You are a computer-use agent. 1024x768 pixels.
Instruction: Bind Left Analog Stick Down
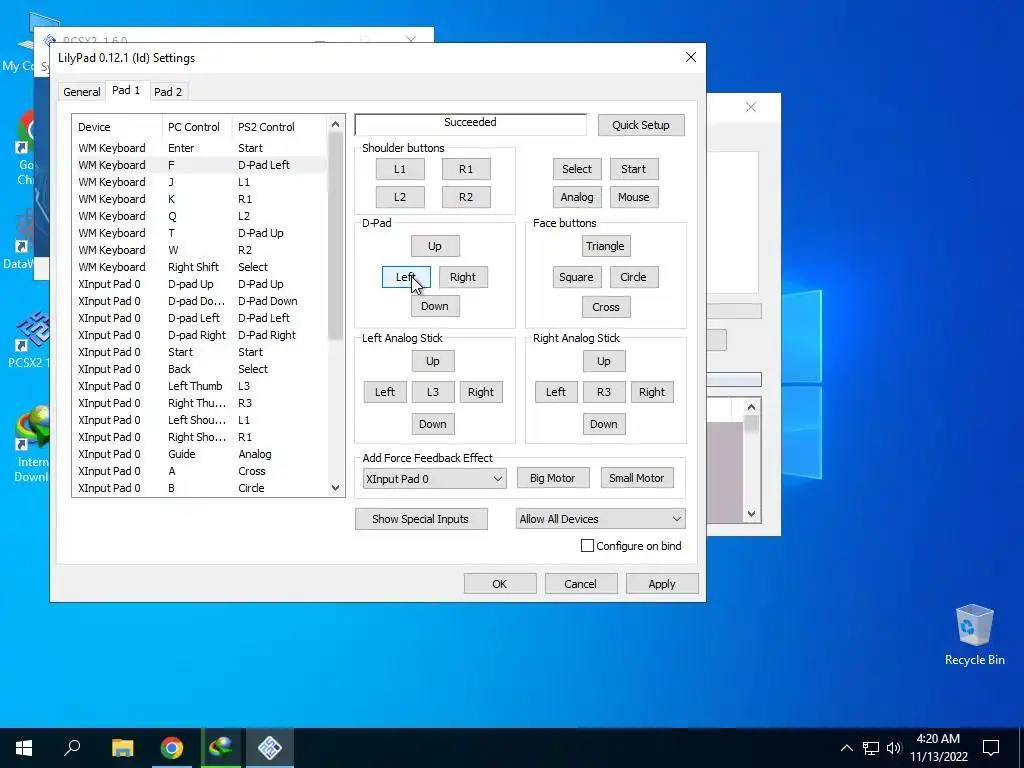433,424
